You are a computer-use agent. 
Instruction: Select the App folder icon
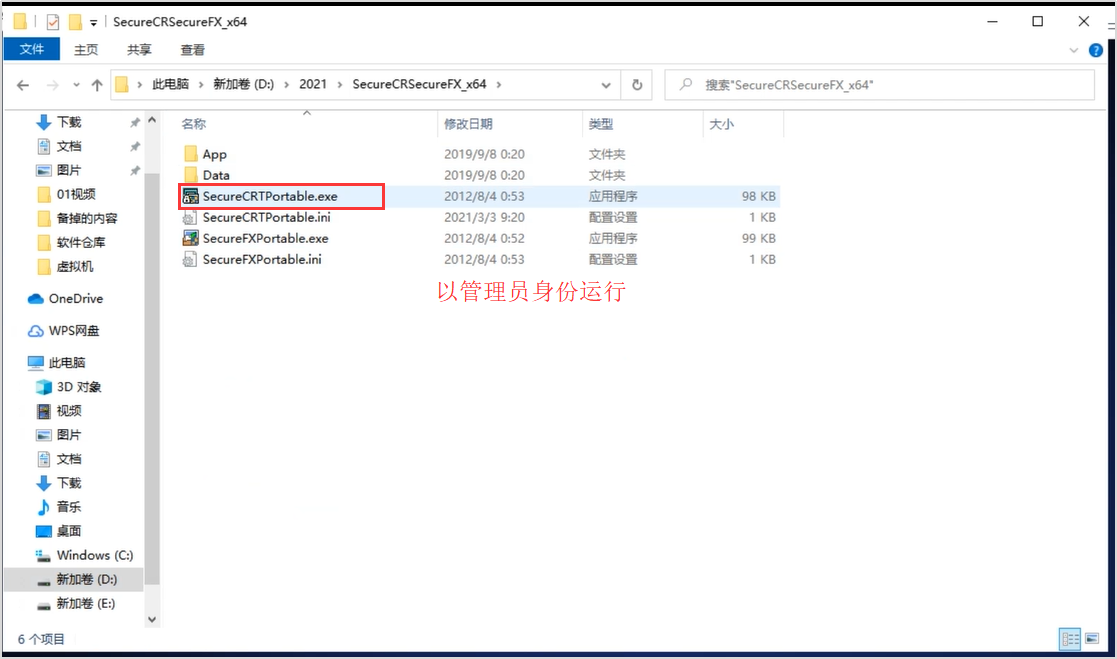(190, 154)
